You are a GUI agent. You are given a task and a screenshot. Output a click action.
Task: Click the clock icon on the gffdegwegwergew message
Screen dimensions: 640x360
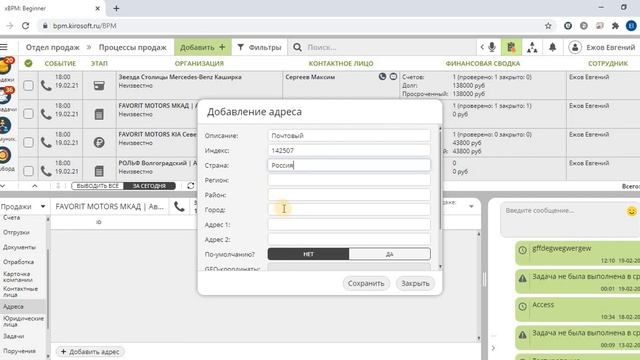[522, 250]
